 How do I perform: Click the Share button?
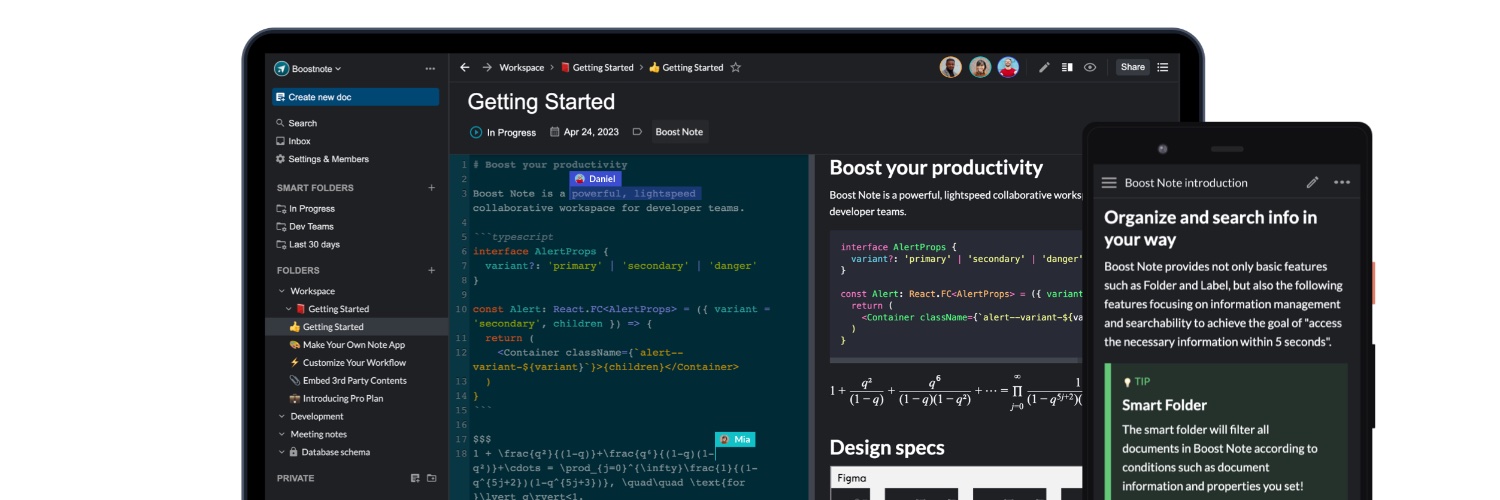[x=1132, y=68]
